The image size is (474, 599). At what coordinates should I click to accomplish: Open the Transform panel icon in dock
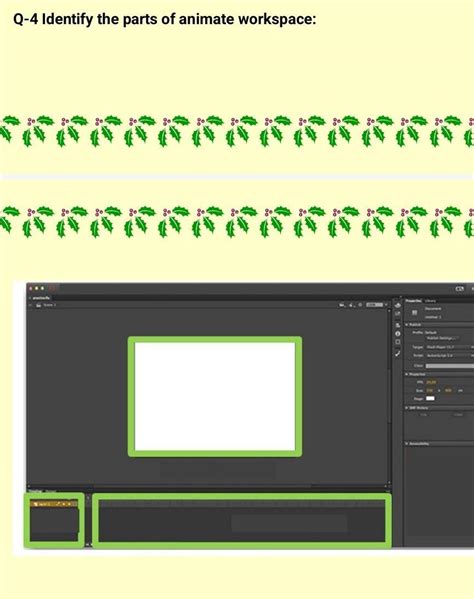pos(398,342)
